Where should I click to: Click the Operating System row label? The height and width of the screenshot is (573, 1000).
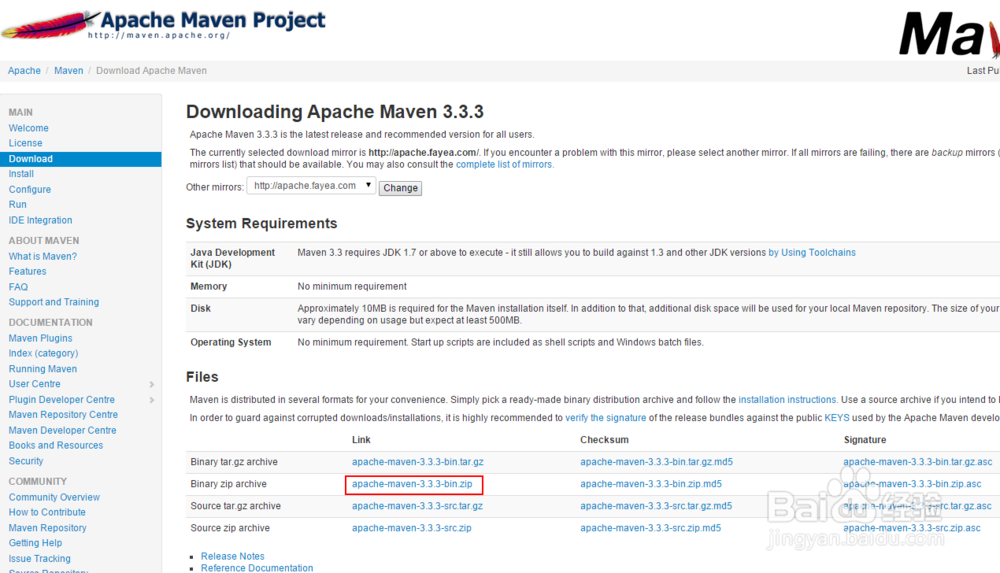pyautogui.click(x=230, y=343)
